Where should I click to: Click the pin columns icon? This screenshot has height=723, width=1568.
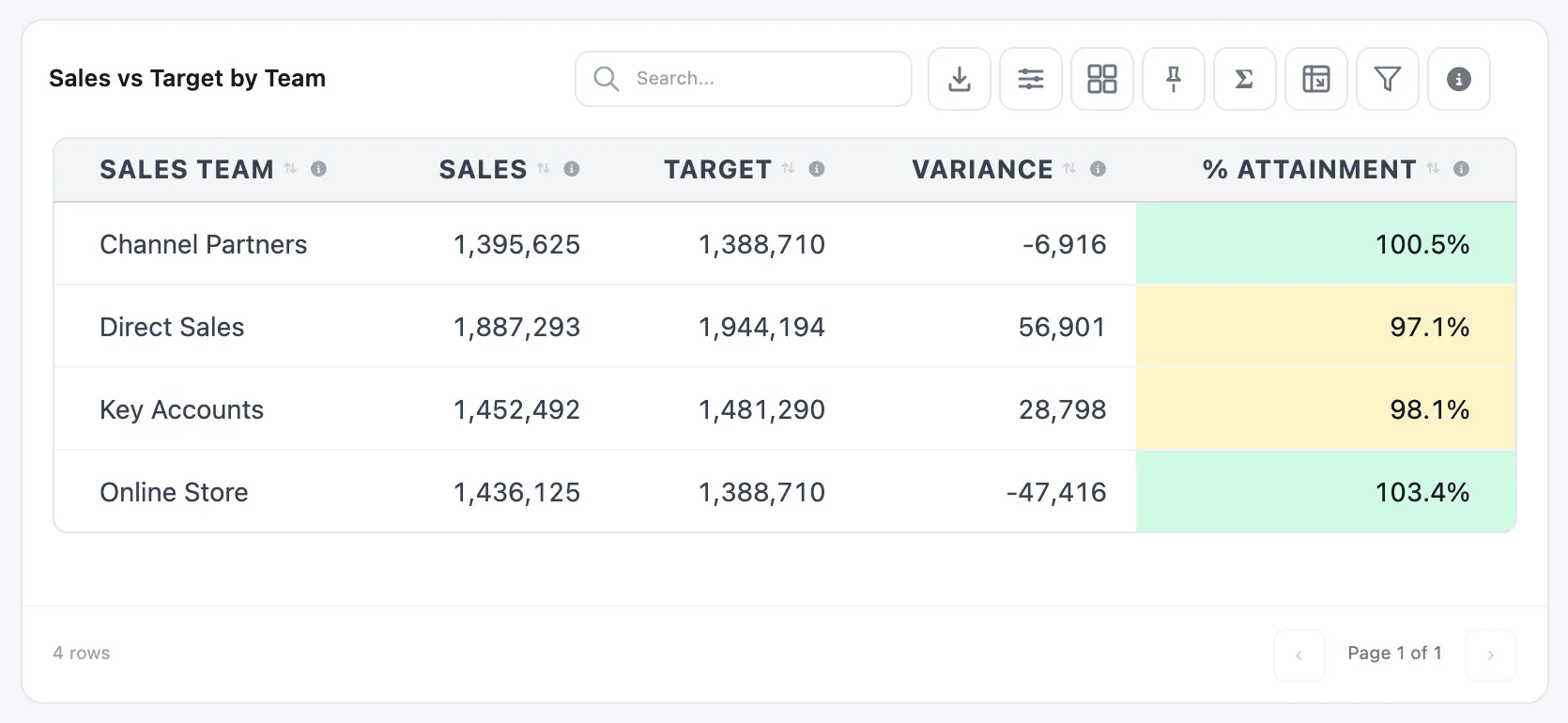coord(1174,79)
